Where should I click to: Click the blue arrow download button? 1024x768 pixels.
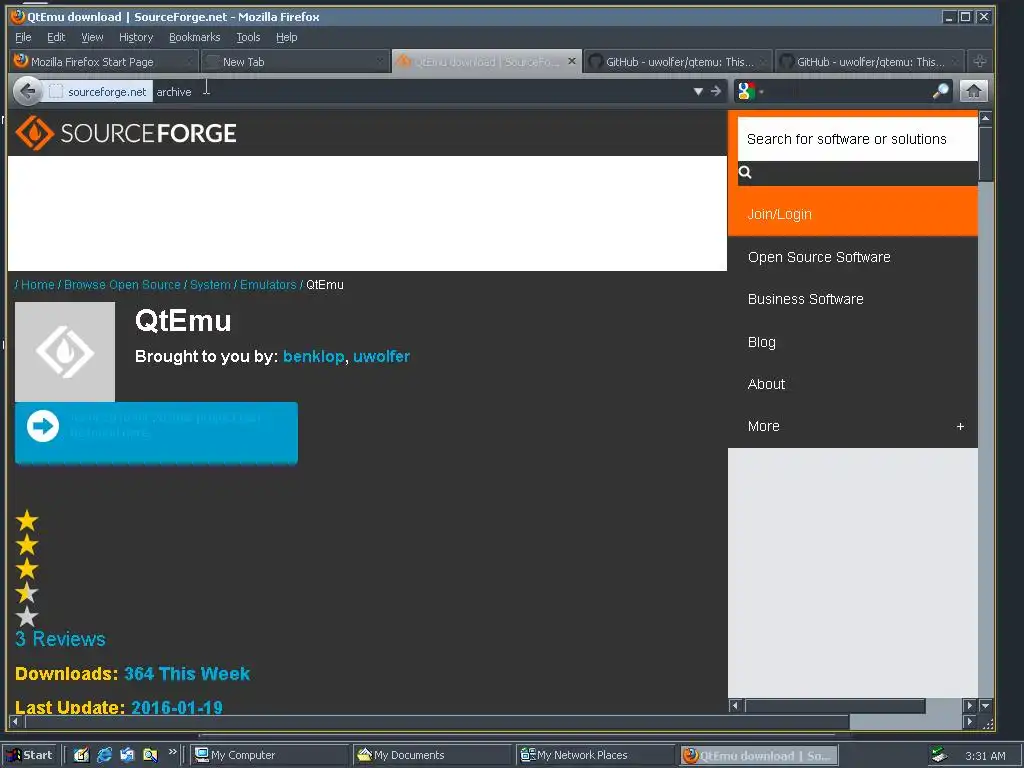(156, 433)
